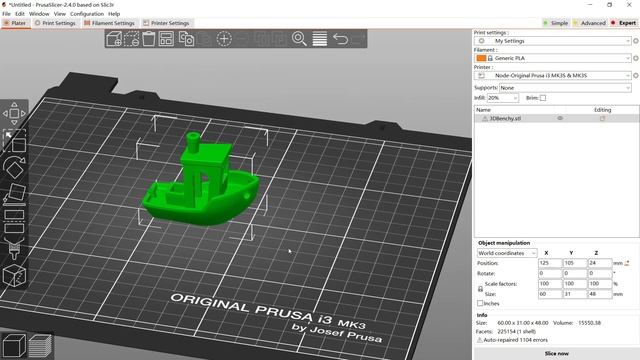The width and height of the screenshot is (640, 360).
Task: Click the Copy icon in top toolbar
Action: (x=187, y=39)
